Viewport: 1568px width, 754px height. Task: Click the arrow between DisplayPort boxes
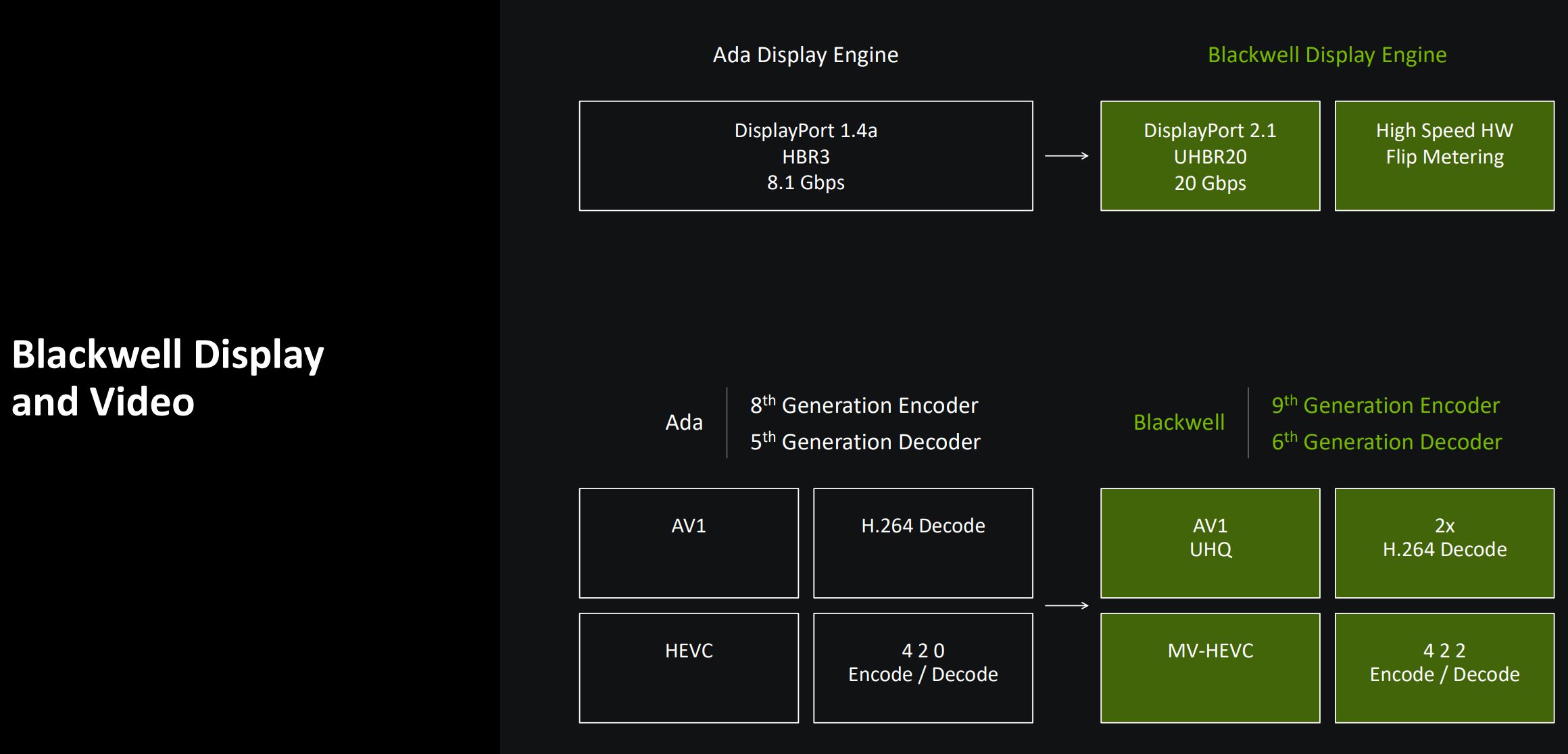pyautogui.click(x=1067, y=156)
